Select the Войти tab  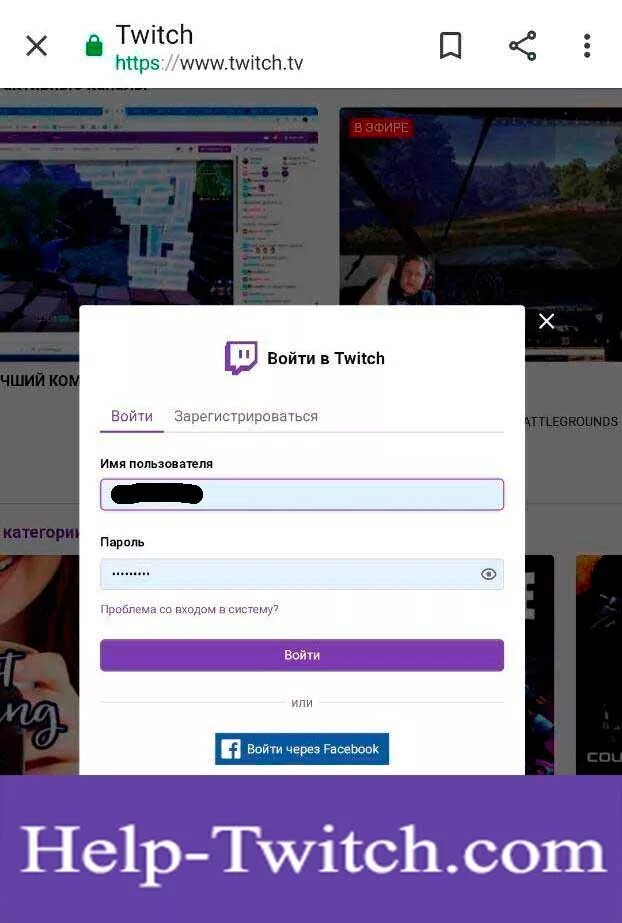tap(132, 416)
